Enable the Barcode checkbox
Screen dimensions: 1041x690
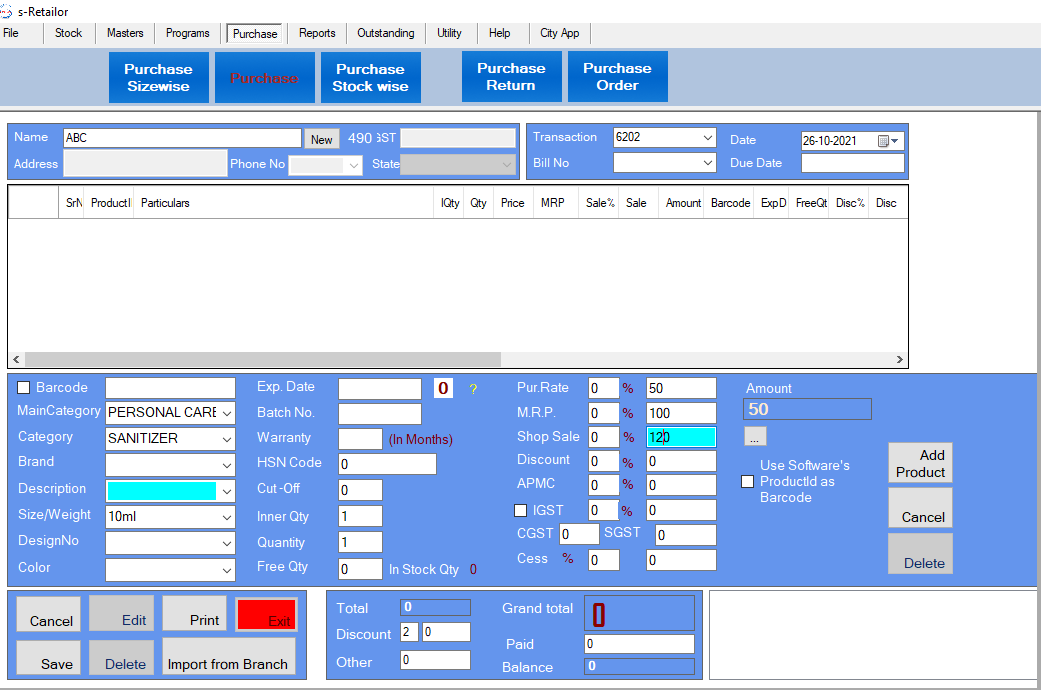pos(24,388)
